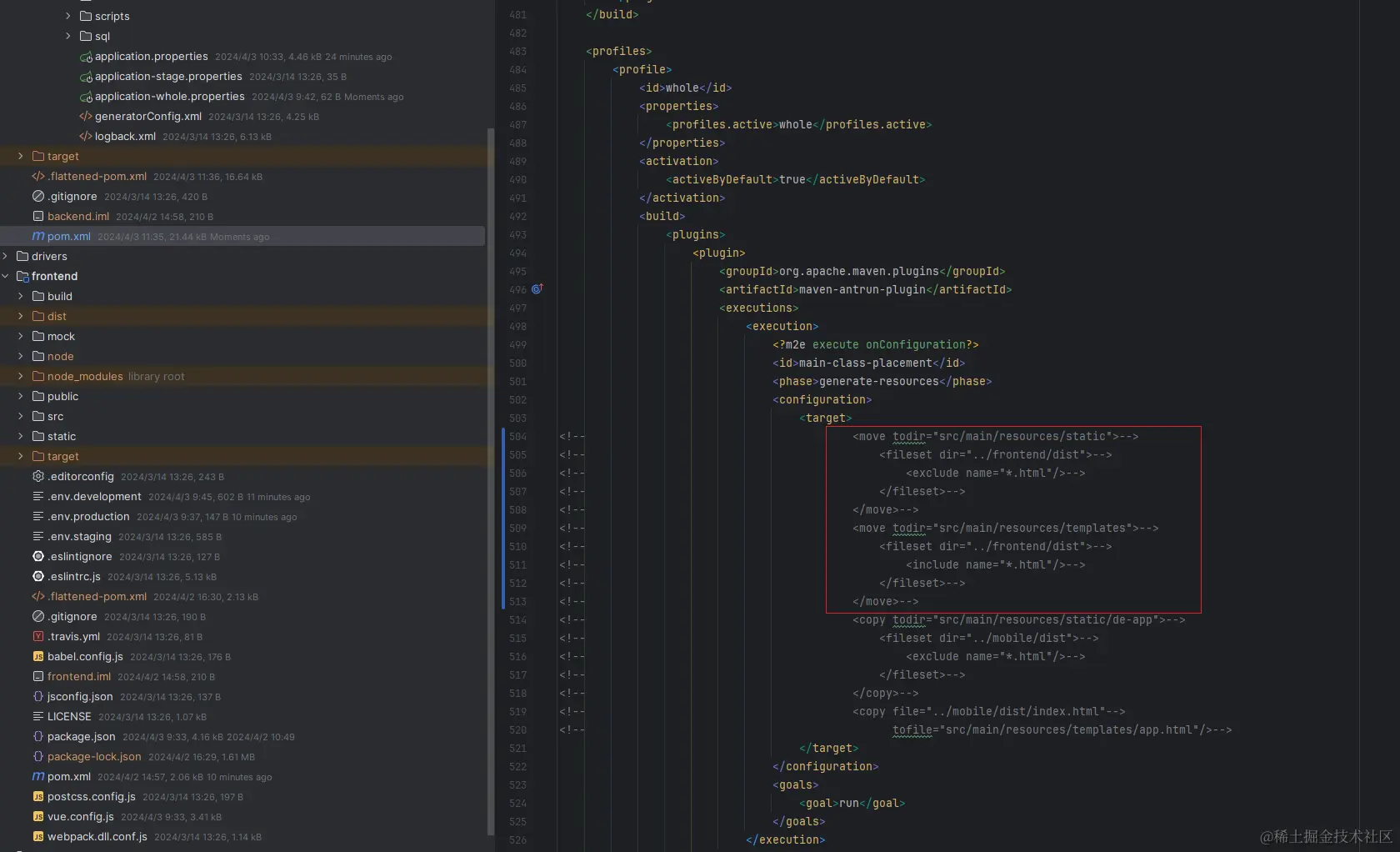Click line number 504 in the gutter
Image resolution: width=1400 pixels, height=852 pixels.
[517, 437]
